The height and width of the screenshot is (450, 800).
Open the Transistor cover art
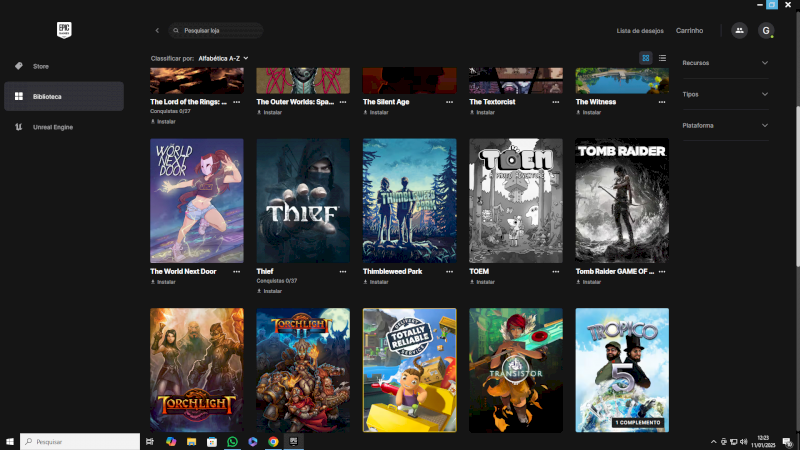pyautogui.click(x=516, y=370)
